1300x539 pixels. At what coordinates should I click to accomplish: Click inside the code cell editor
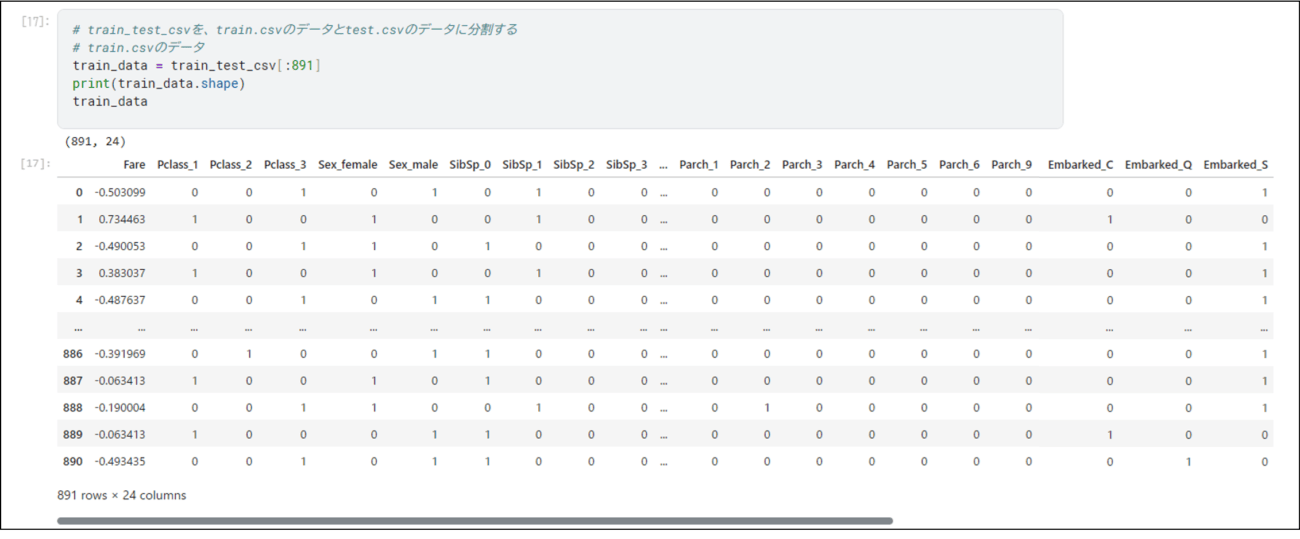tap(560, 69)
